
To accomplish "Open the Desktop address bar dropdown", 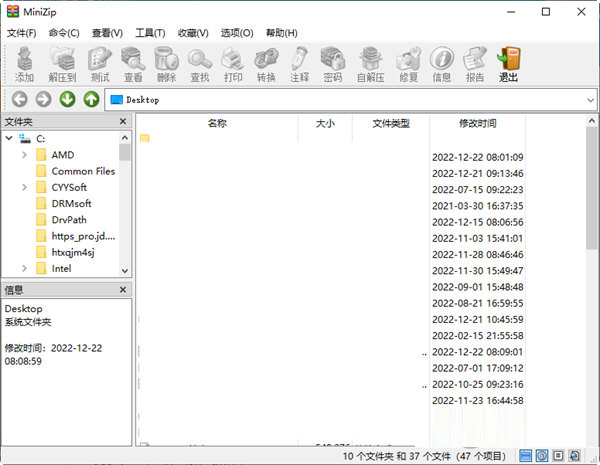I will [x=590, y=100].
